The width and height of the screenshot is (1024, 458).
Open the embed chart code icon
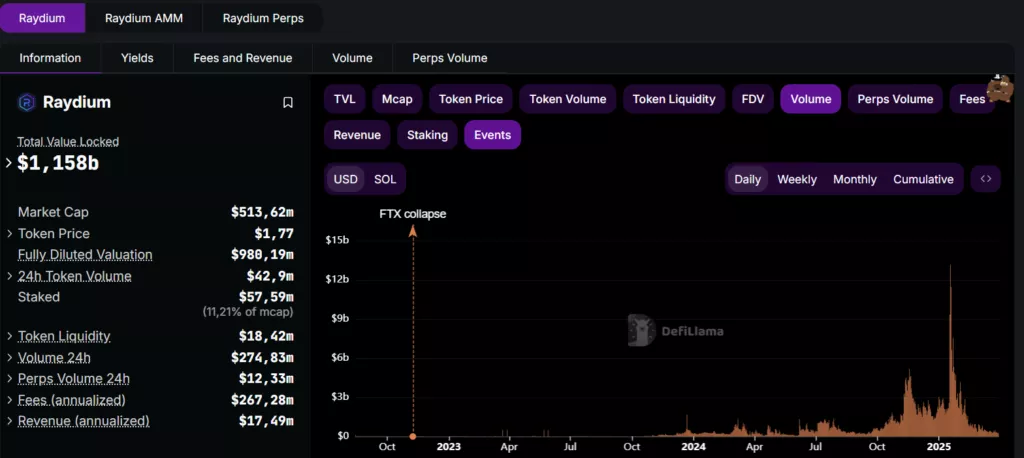(x=985, y=179)
